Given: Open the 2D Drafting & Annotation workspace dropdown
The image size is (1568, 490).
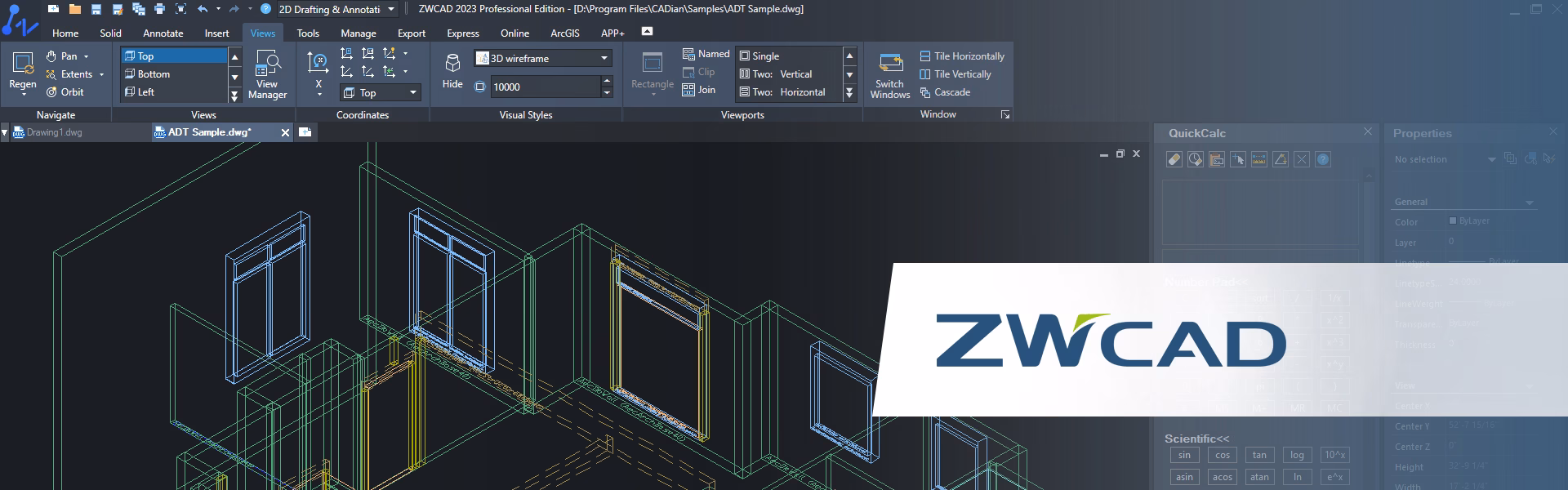Looking at the screenshot, I should [391, 9].
